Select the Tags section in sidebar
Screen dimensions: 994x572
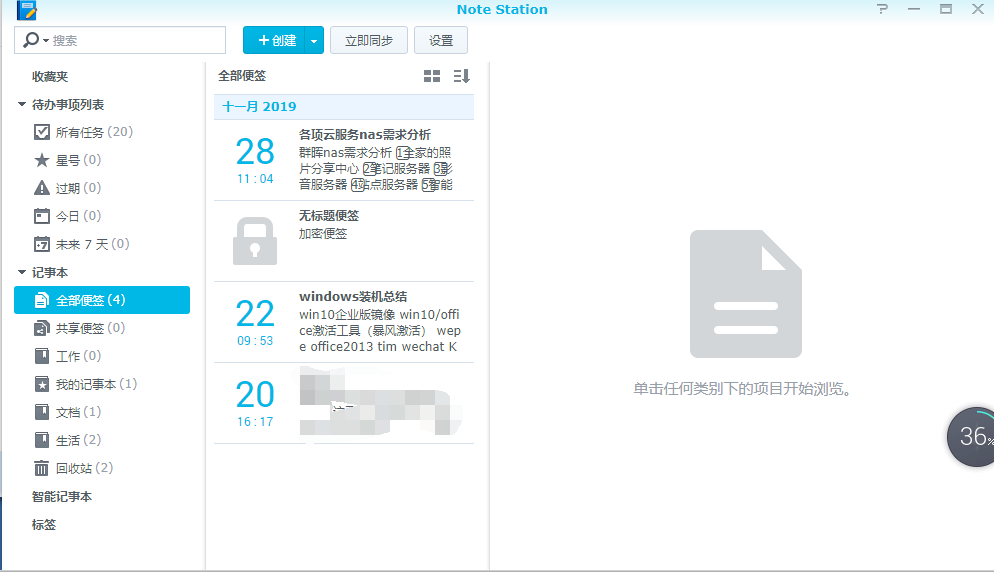(44, 524)
